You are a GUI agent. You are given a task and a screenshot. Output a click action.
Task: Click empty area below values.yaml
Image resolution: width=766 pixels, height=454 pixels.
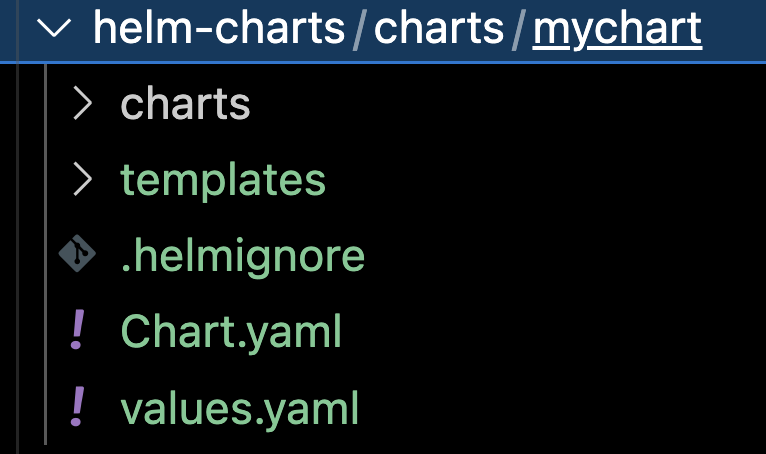(400, 444)
